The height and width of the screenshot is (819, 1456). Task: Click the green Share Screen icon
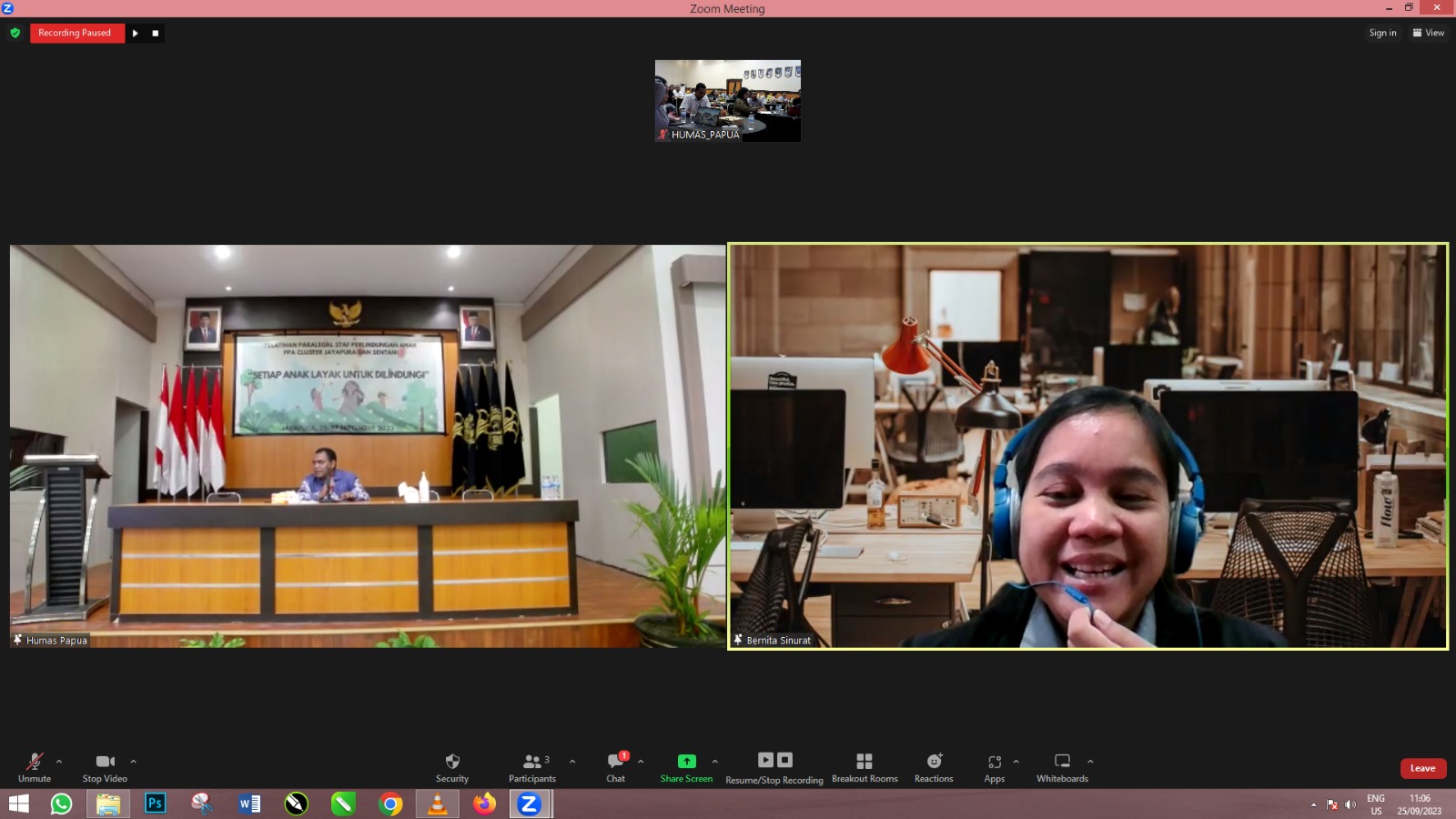(x=686, y=761)
